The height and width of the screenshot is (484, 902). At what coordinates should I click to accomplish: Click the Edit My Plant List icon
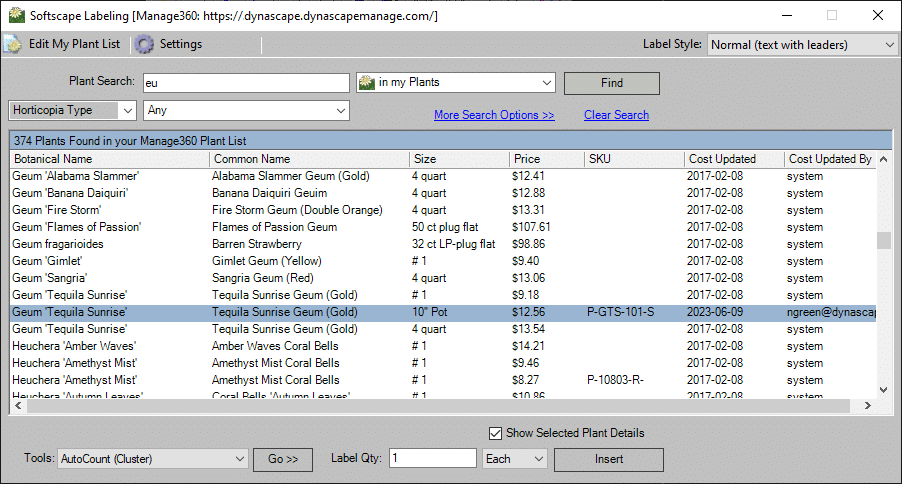13,44
